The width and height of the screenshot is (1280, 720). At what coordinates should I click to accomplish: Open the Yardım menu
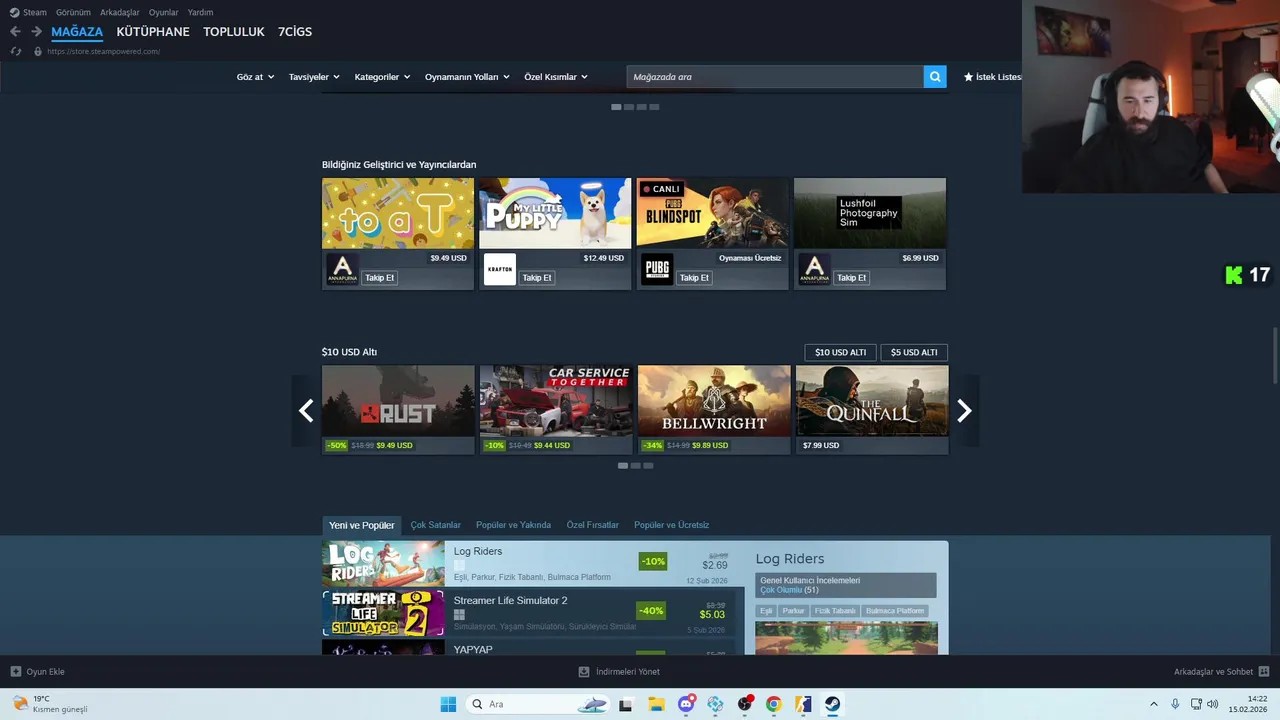(x=200, y=12)
